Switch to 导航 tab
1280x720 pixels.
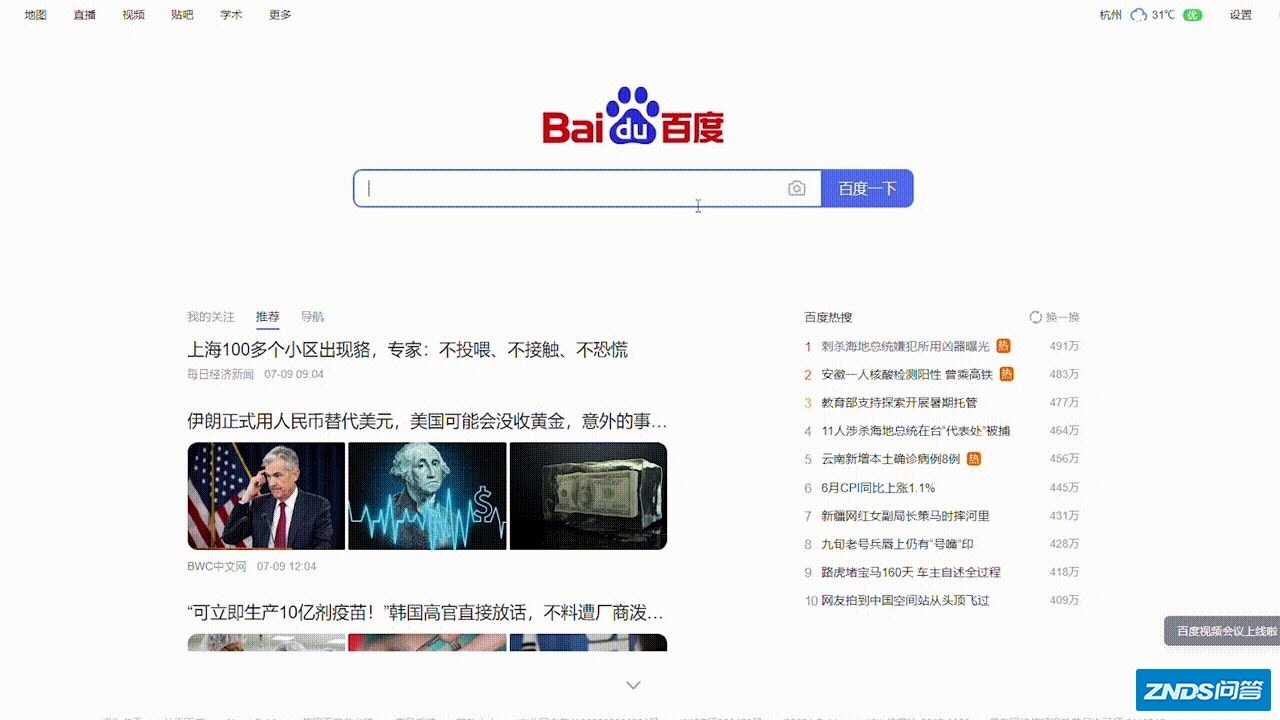click(312, 317)
